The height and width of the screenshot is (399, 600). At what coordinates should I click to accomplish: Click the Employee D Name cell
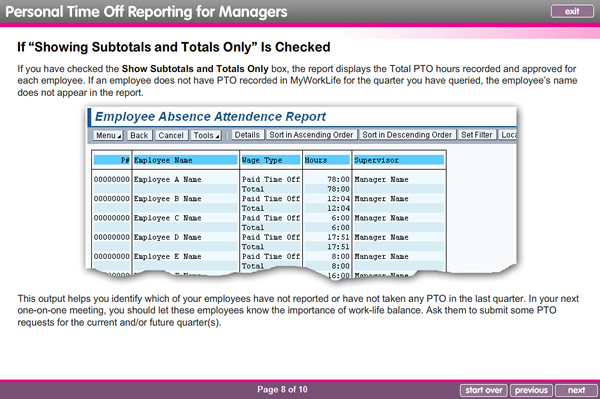[x=167, y=238]
